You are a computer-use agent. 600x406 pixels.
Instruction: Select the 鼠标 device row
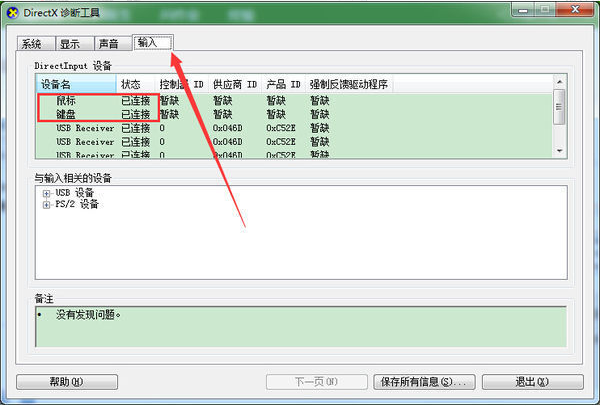[x=65, y=101]
